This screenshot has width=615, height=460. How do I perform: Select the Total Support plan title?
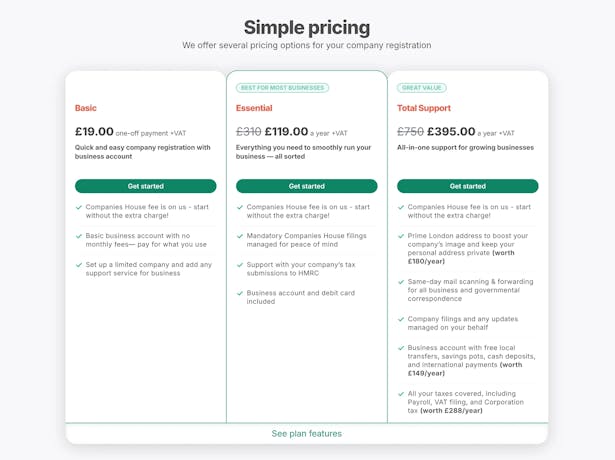(424, 108)
